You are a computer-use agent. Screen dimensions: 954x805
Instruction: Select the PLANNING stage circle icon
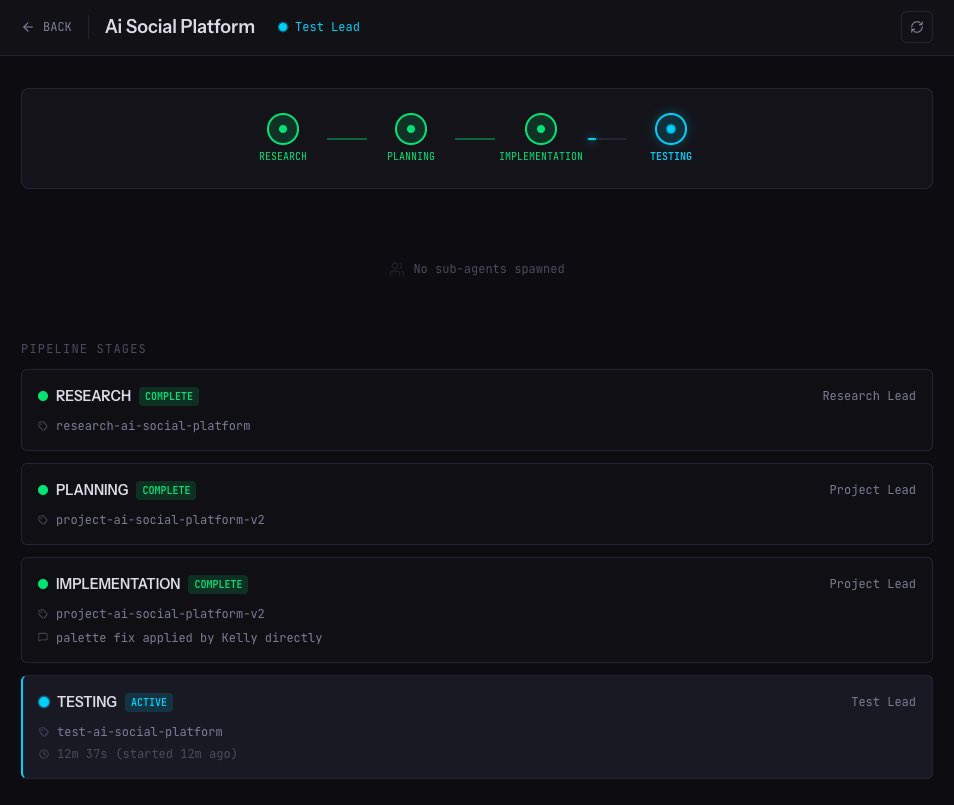(411, 129)
